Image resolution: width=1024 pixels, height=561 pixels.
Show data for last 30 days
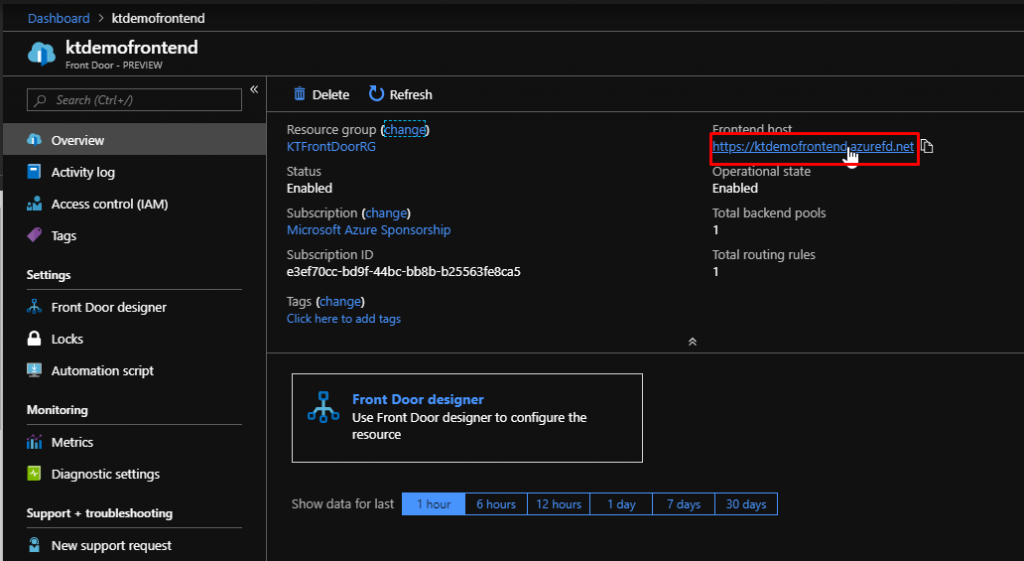point(746,504)
